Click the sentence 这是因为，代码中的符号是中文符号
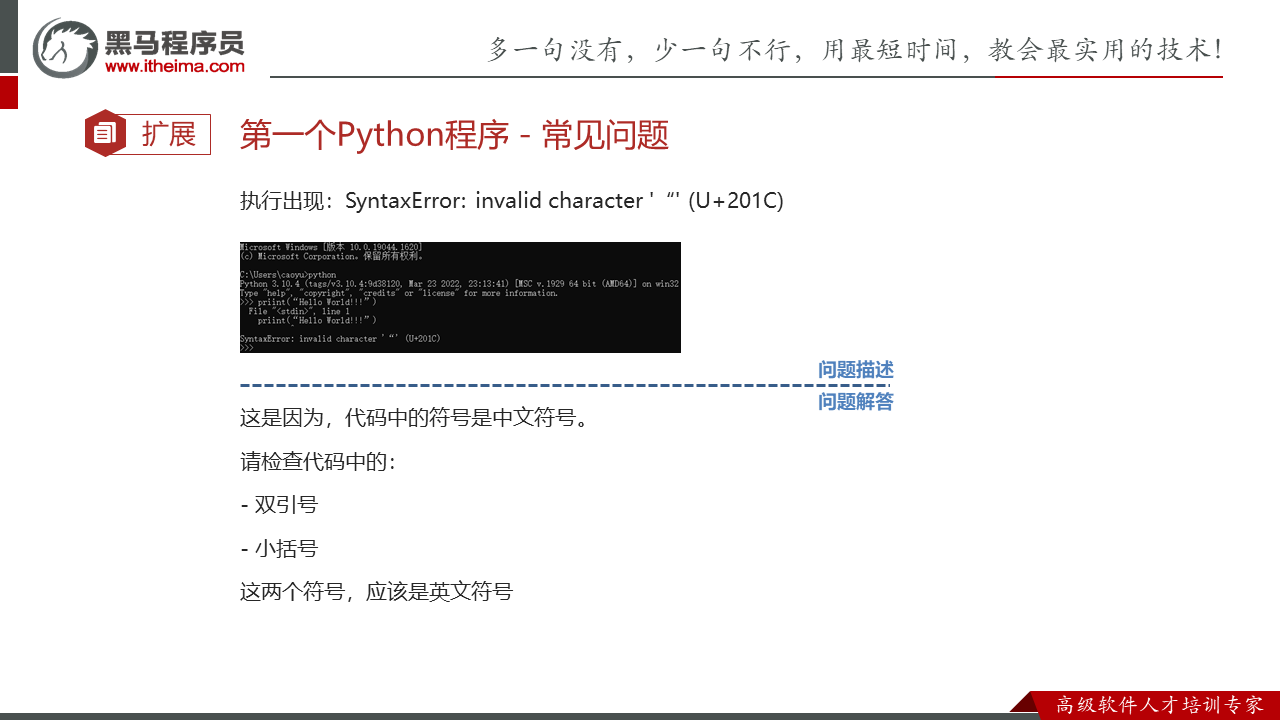Viewport: 1280px width, 720px height. tap(414, 417)
